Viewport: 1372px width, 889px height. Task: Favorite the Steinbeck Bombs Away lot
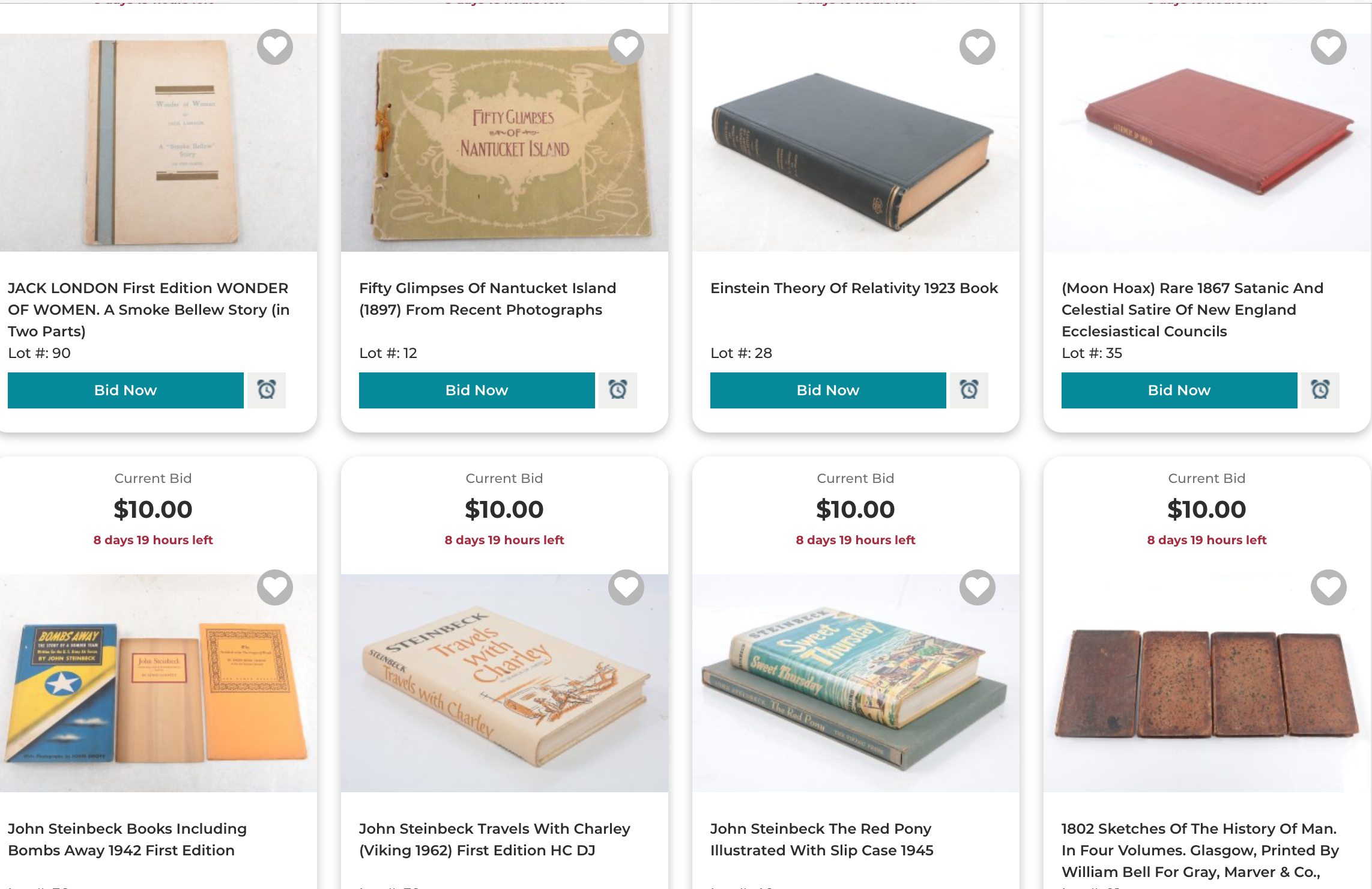(275, 587)
